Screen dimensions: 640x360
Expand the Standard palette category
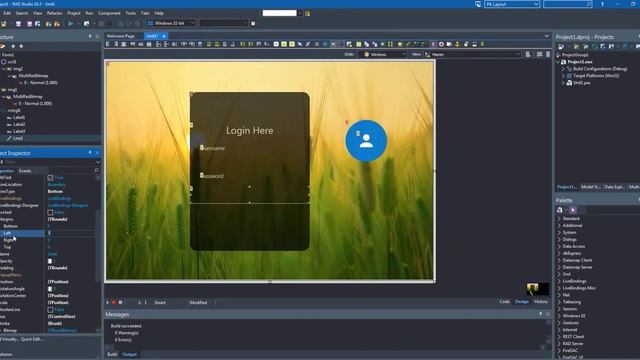[559, 219]
